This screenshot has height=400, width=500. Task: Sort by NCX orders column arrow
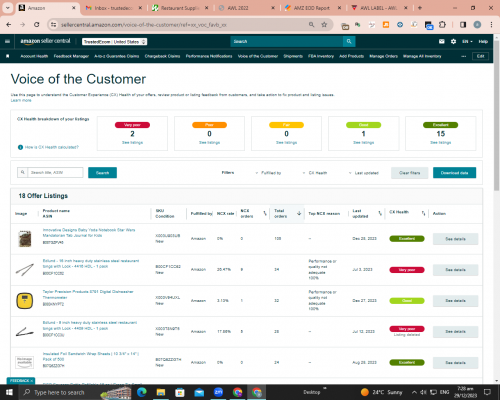(x=265, y=213)
